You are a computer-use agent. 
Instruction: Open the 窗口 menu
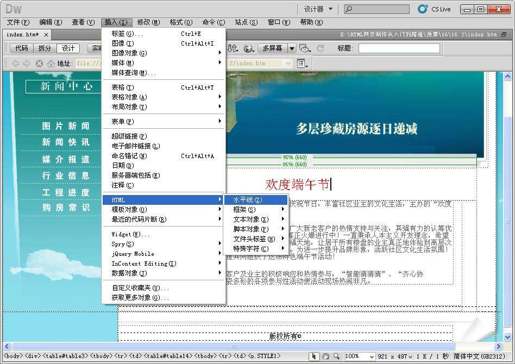pyautogui.click(x=279, y=22)
